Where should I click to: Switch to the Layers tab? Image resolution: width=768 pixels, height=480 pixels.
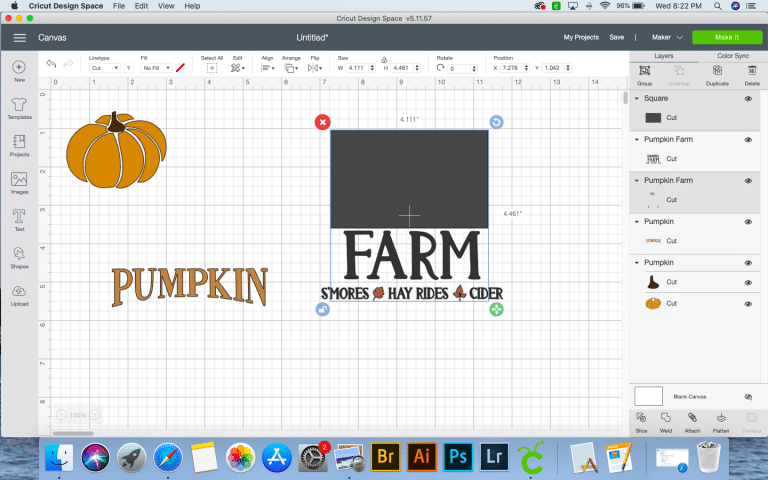(664, 56)
